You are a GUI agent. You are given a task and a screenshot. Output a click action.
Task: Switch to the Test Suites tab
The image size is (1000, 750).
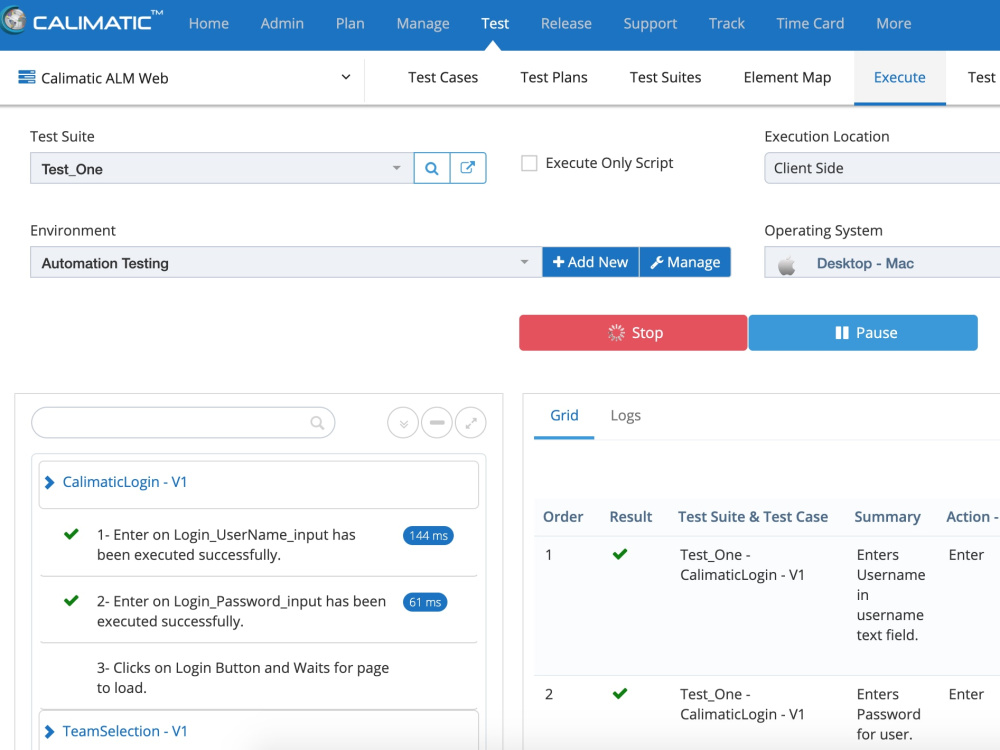click(665, 77)
